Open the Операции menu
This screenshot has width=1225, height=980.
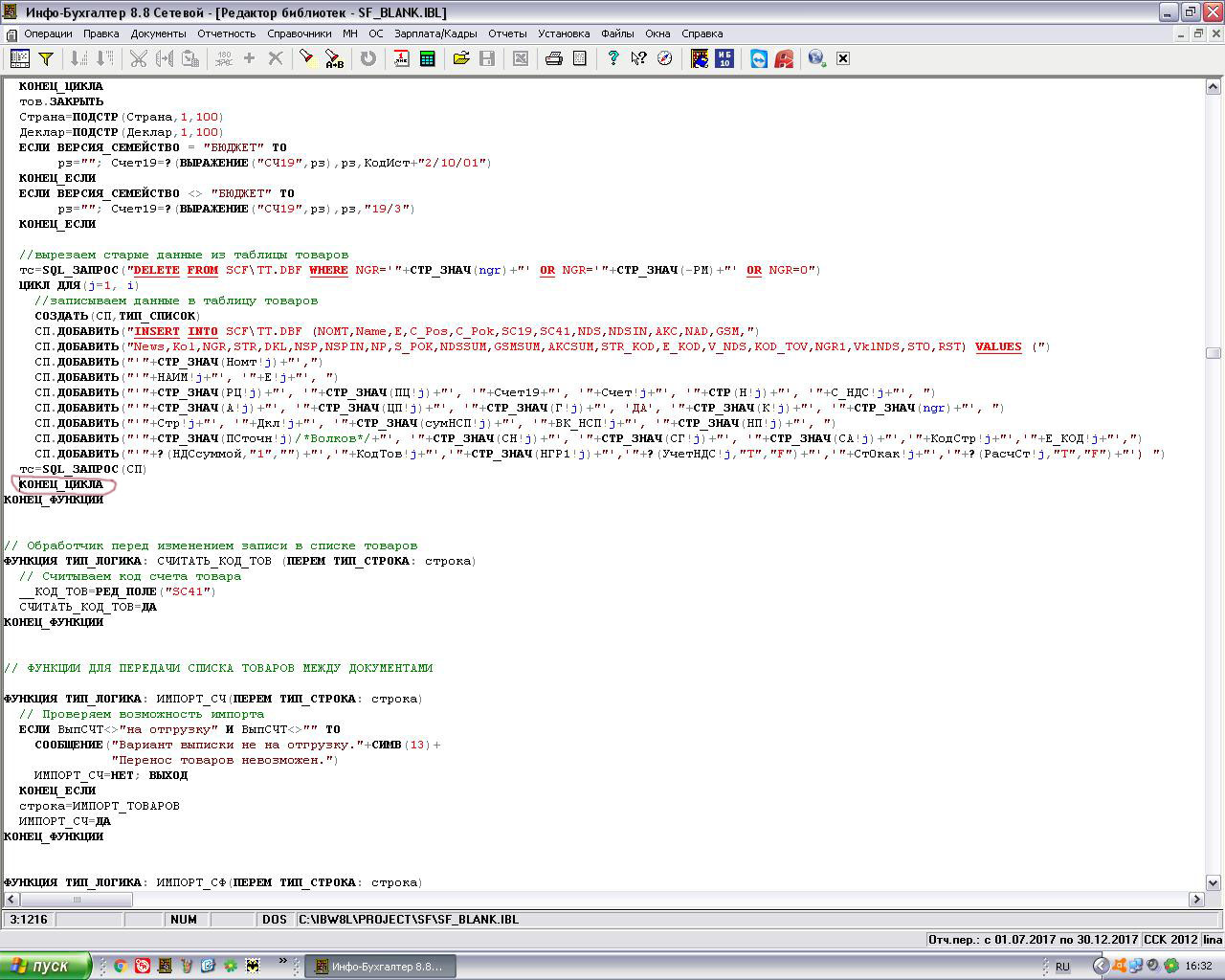coord(48,33)
